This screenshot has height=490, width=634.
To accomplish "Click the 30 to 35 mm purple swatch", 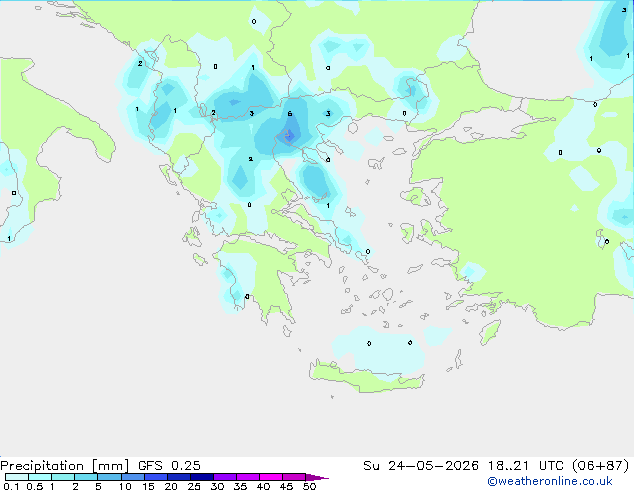I will (224, 477).
